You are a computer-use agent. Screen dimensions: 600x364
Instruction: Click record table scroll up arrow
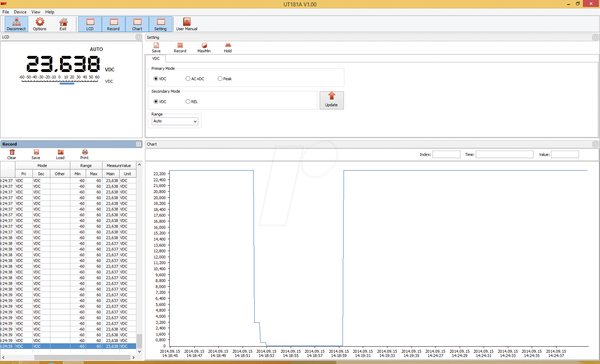139,165
